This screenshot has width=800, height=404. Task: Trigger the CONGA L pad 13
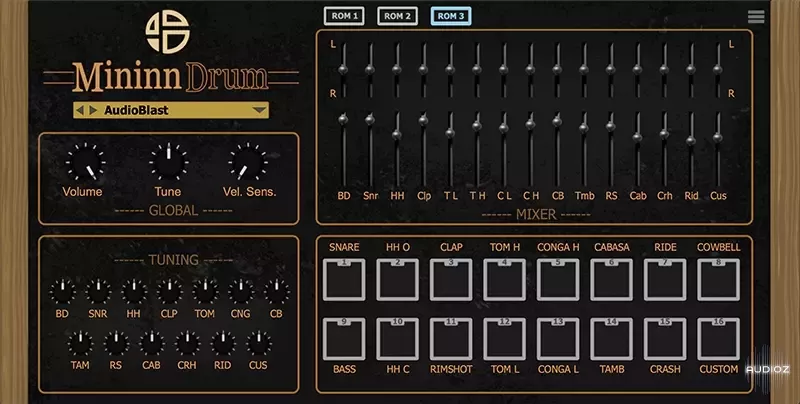click(558, 339)
